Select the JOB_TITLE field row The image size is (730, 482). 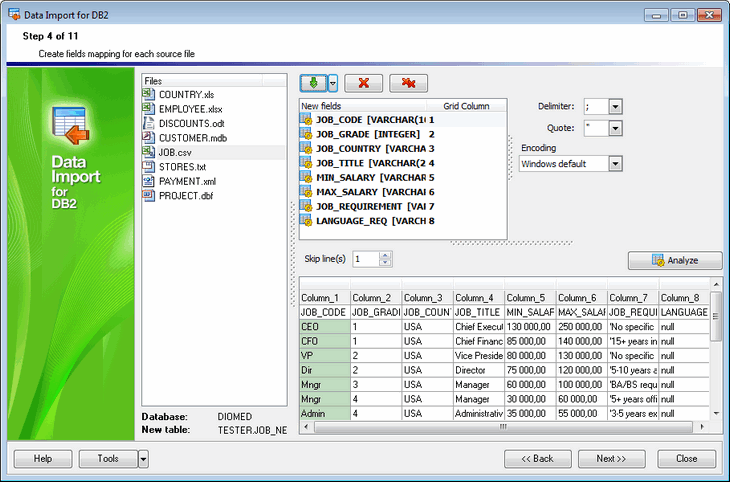click(370, 163)
